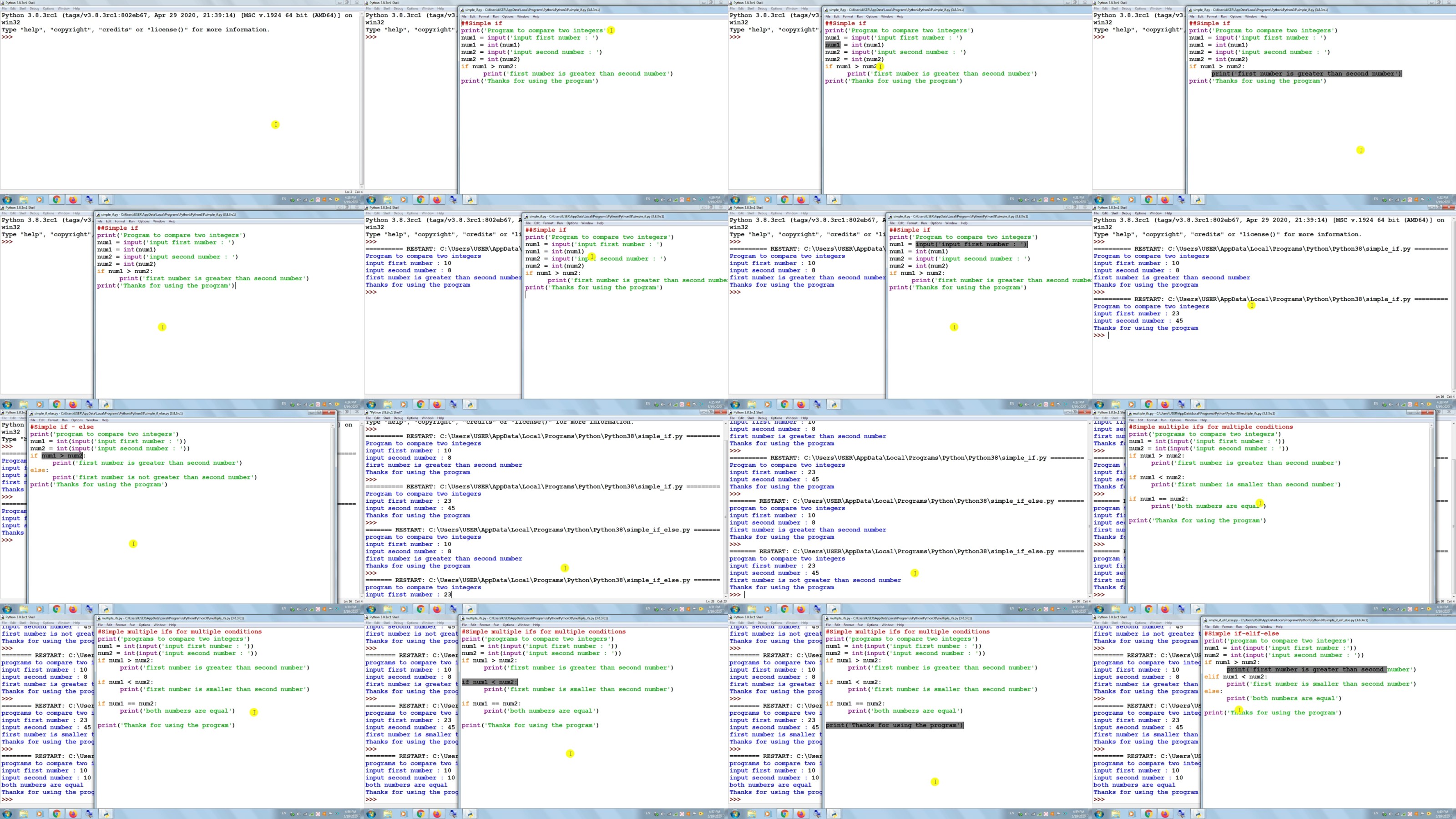Open Edit menu in simple_if_else.py editor
Viewport: 1456px width, 819px height.
coord(41,420)
